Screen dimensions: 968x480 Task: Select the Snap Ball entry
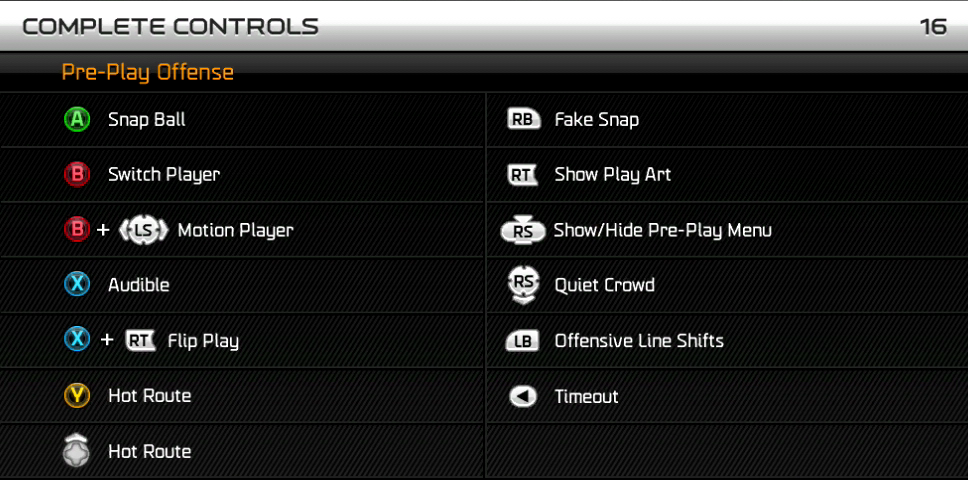click(x=242, y=120)
